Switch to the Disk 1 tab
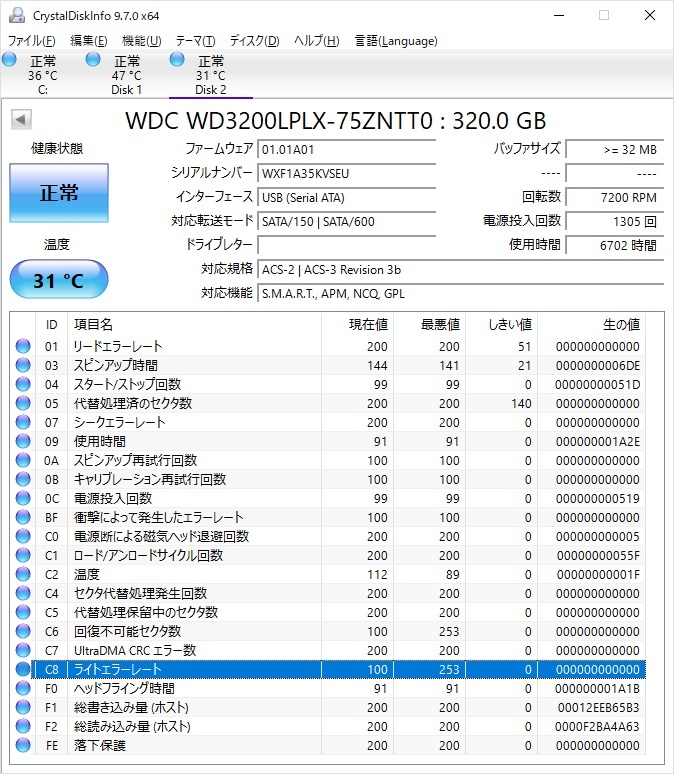This screenshot has width=674, height=774. coord(126,75)
